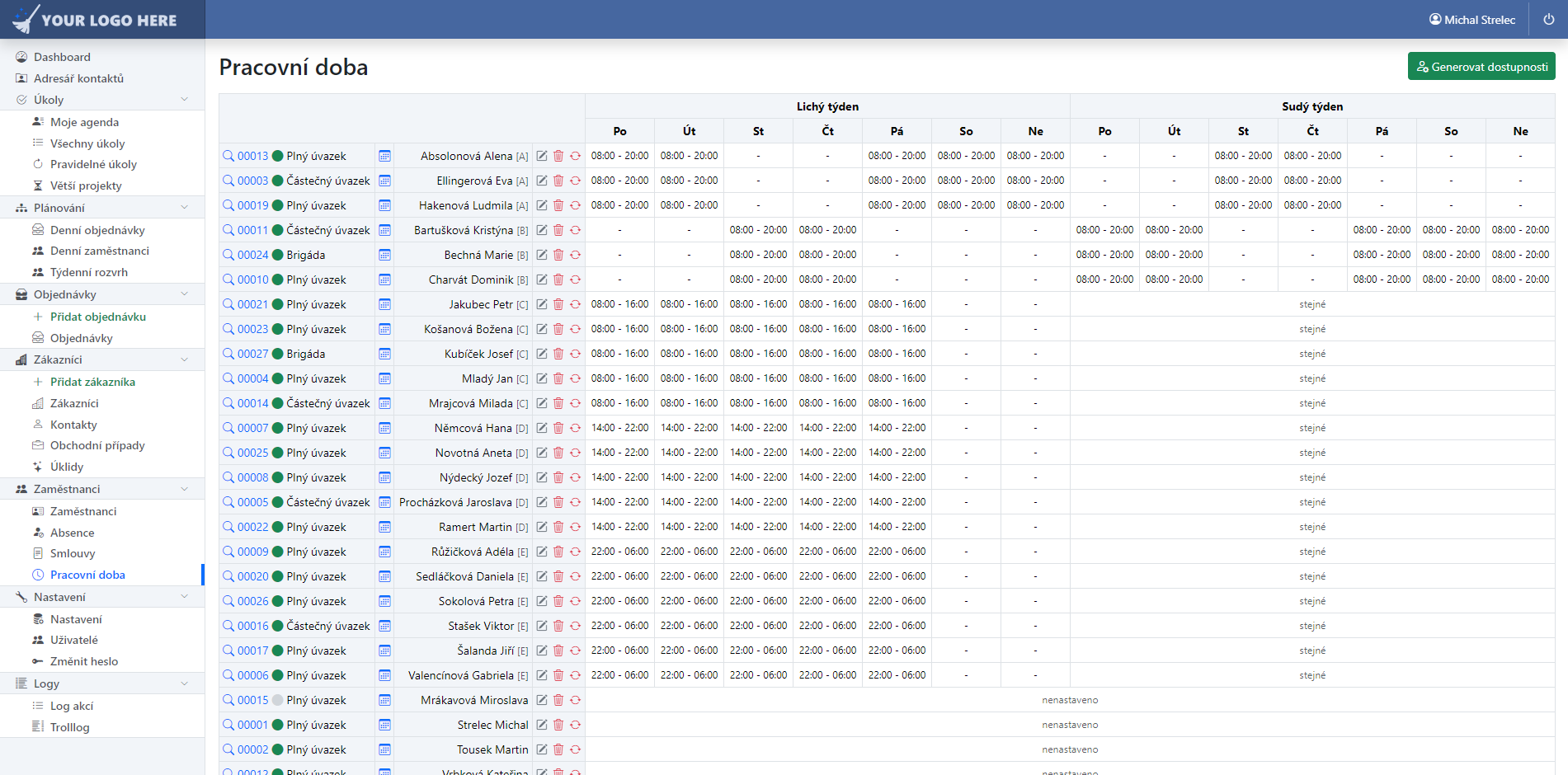Collapse the Plánování section chevron
The image size is (1568, 775).
click(x=184, y=208)
